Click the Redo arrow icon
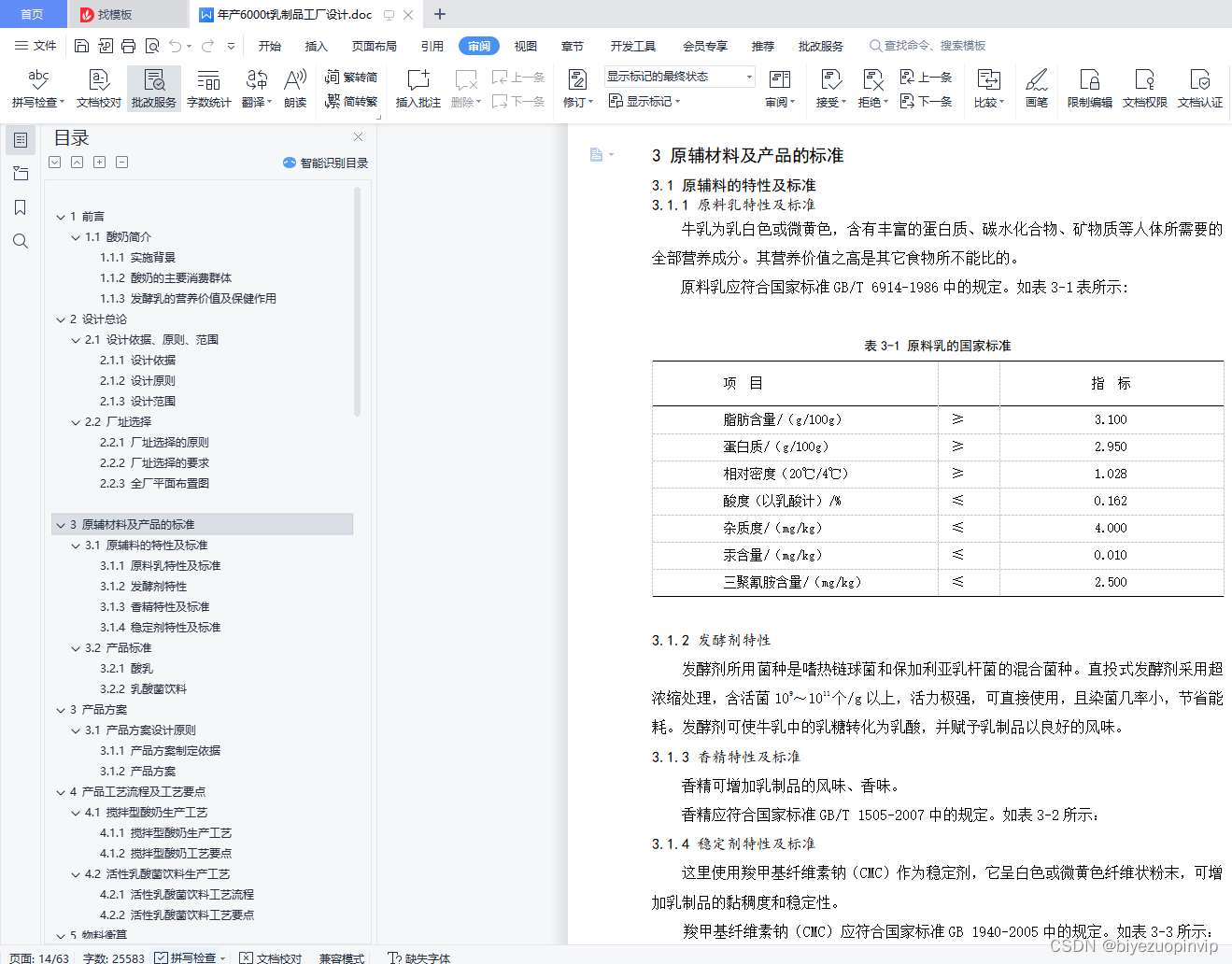This screenshot has height=964, width=1232. (207, 46)
